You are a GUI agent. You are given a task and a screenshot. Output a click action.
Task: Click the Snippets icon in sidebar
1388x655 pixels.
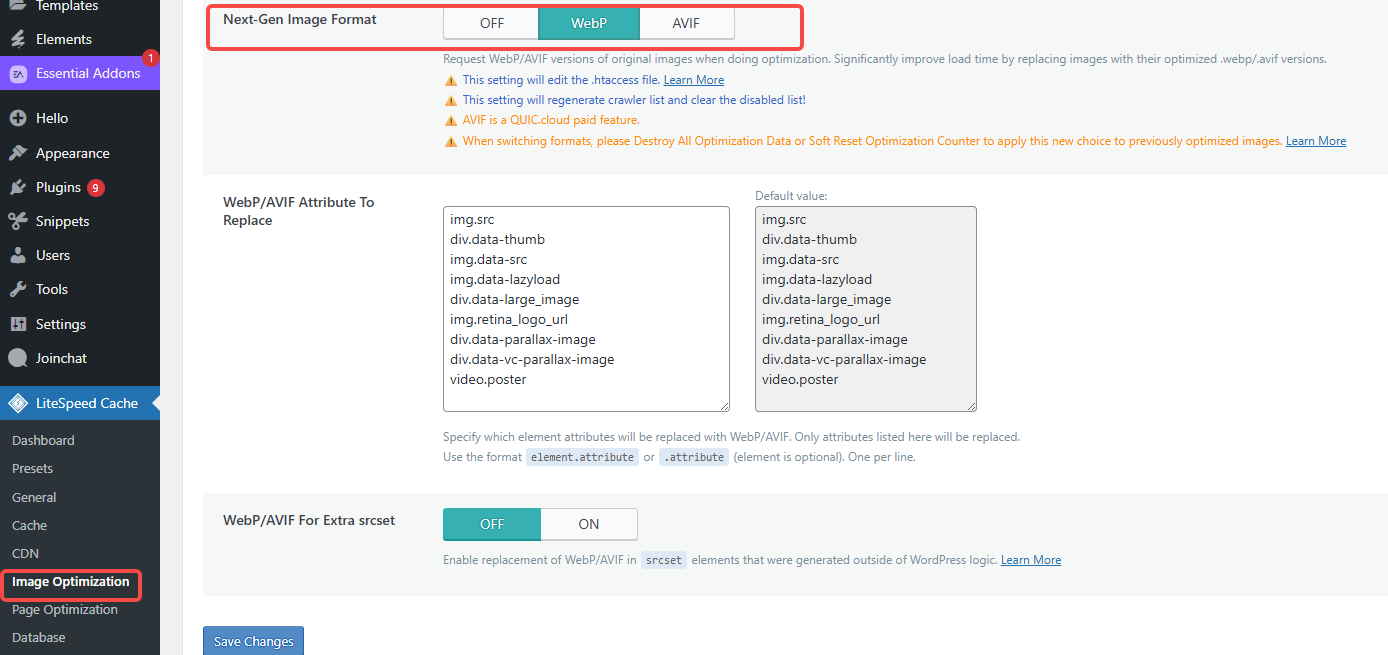pyautogui.click(x=21, y=221)
